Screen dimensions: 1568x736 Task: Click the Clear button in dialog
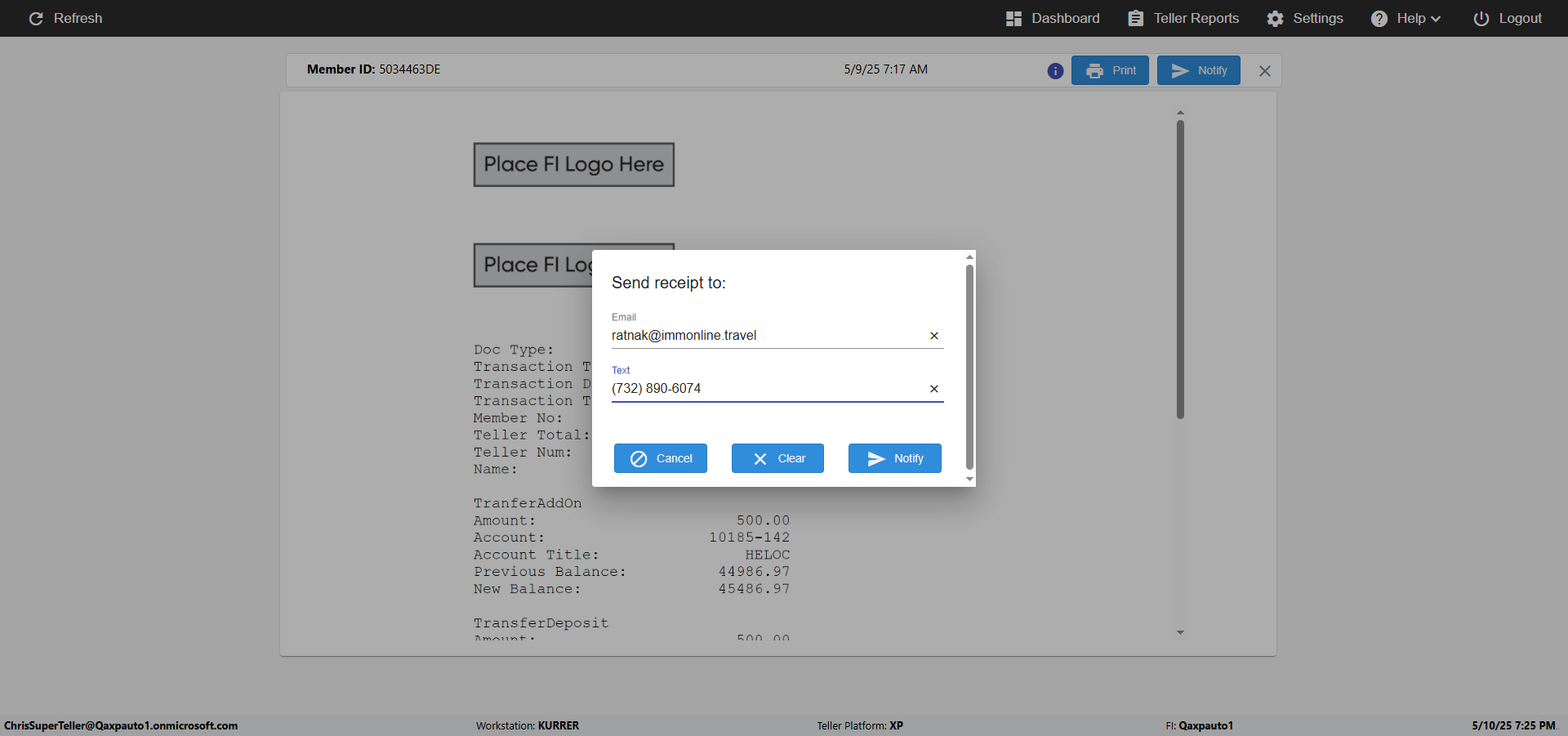(x=777, y=458)
